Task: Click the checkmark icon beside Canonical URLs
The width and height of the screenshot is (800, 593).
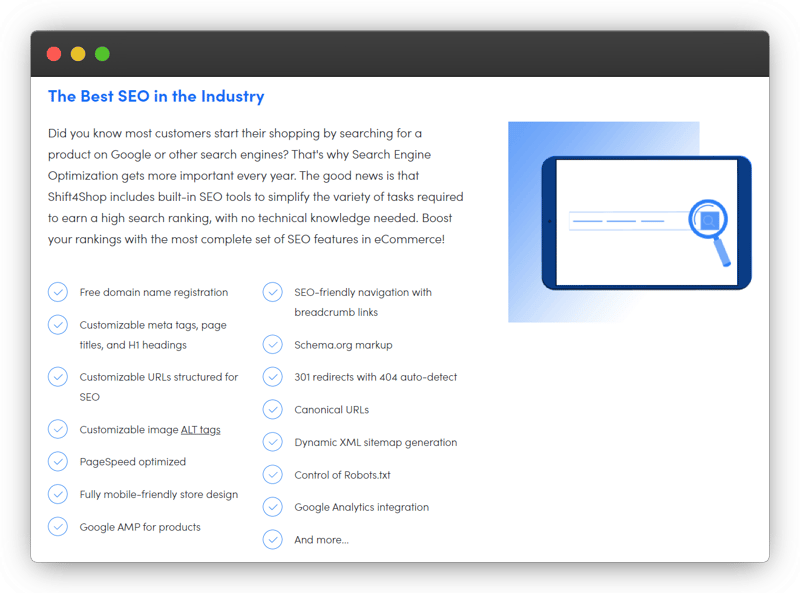Action: pyautogui.click(x=272, y=409)
